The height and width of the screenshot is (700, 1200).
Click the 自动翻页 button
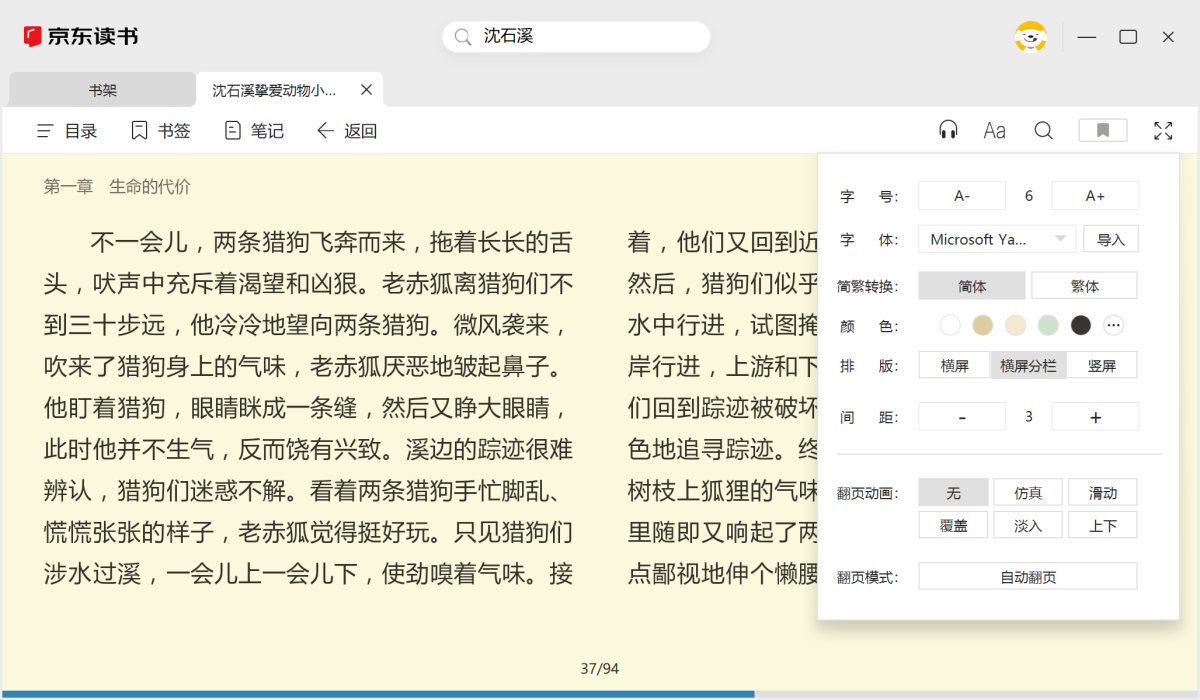point(1027,577)
